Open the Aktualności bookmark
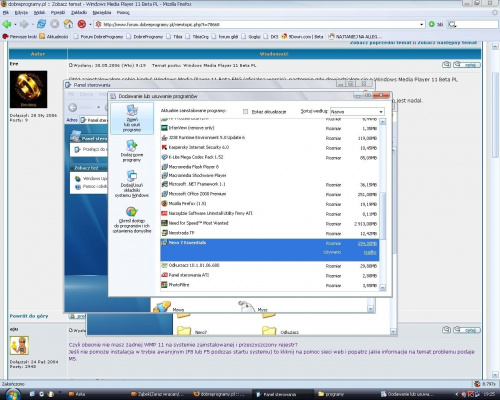Screen dimensions: 500x400 (54, 36)
